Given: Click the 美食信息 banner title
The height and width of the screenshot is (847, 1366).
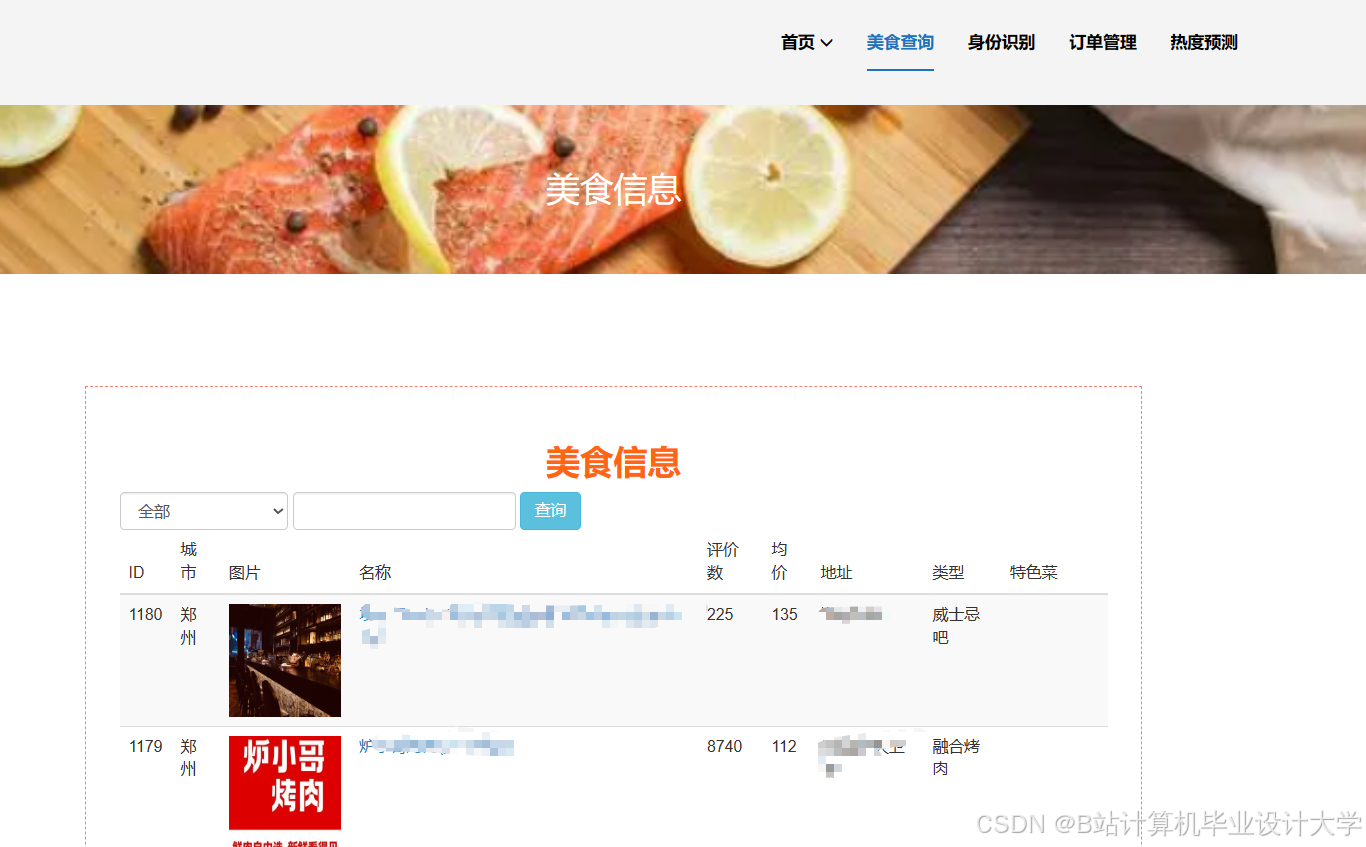Looking at the screenshot, I should pos(613,189).
